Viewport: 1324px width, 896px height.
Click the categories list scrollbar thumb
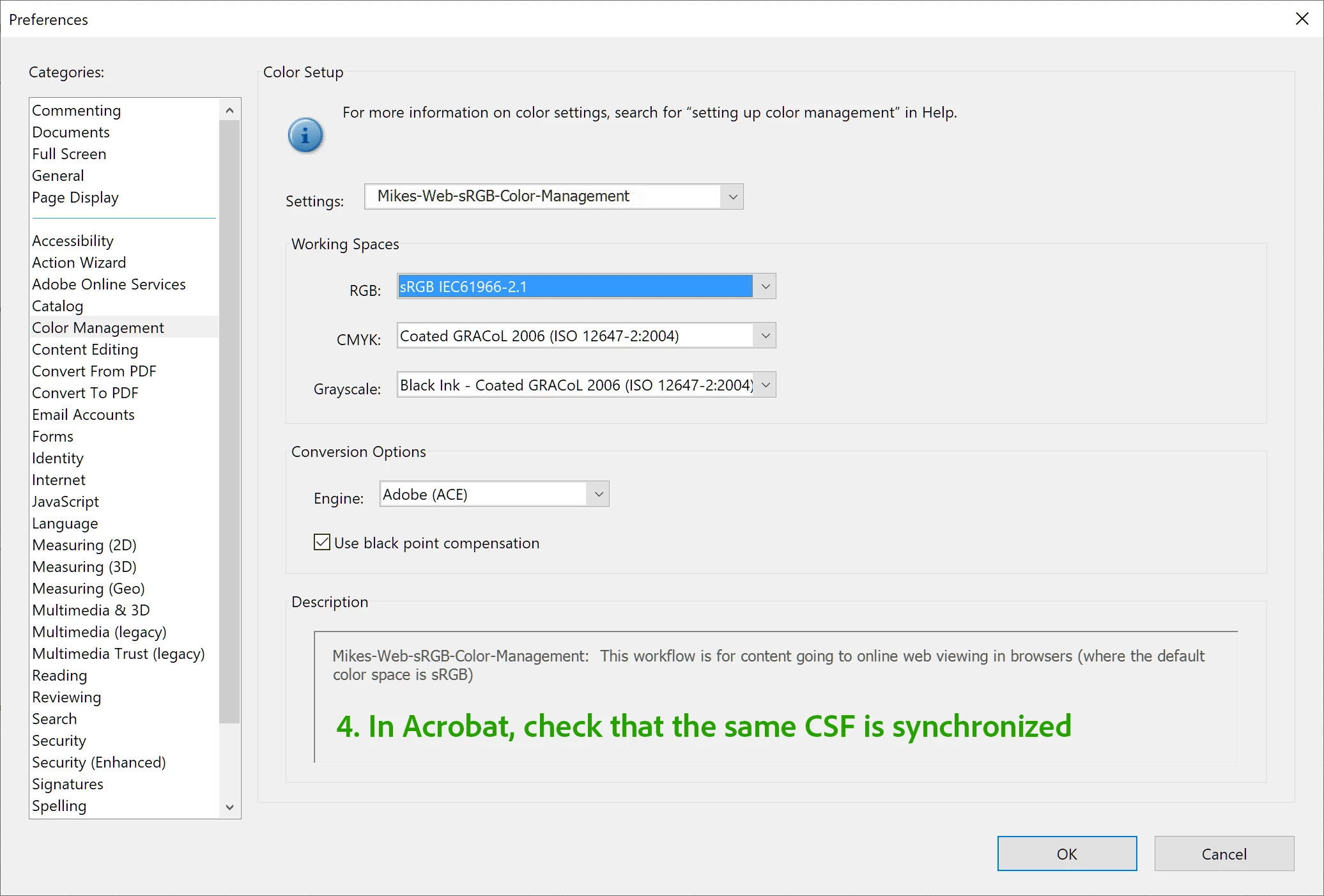point(229,422)
